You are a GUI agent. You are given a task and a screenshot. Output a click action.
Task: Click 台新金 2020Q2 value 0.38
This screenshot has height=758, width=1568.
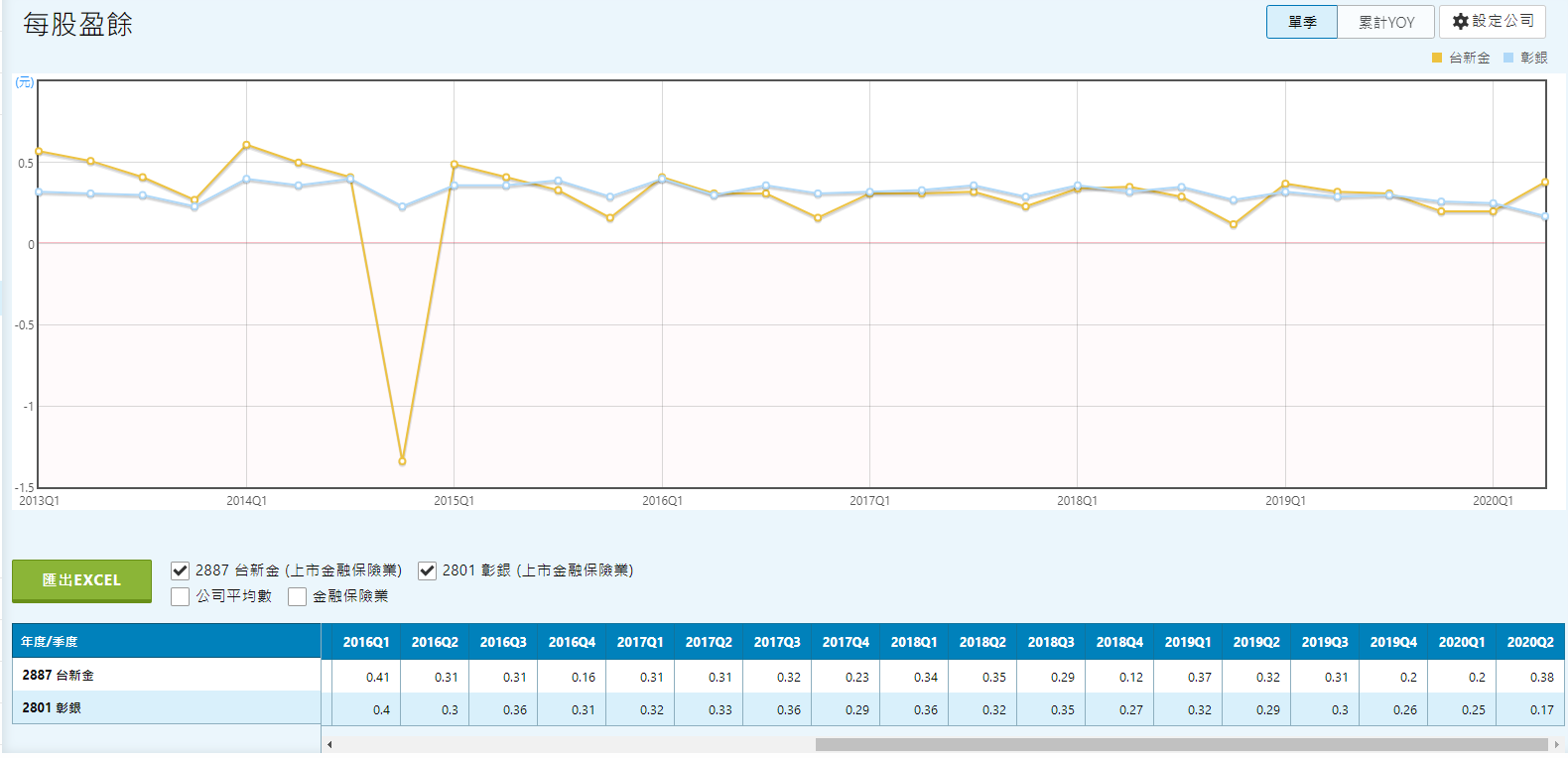pyautogui.click(x=1541, y=678)
